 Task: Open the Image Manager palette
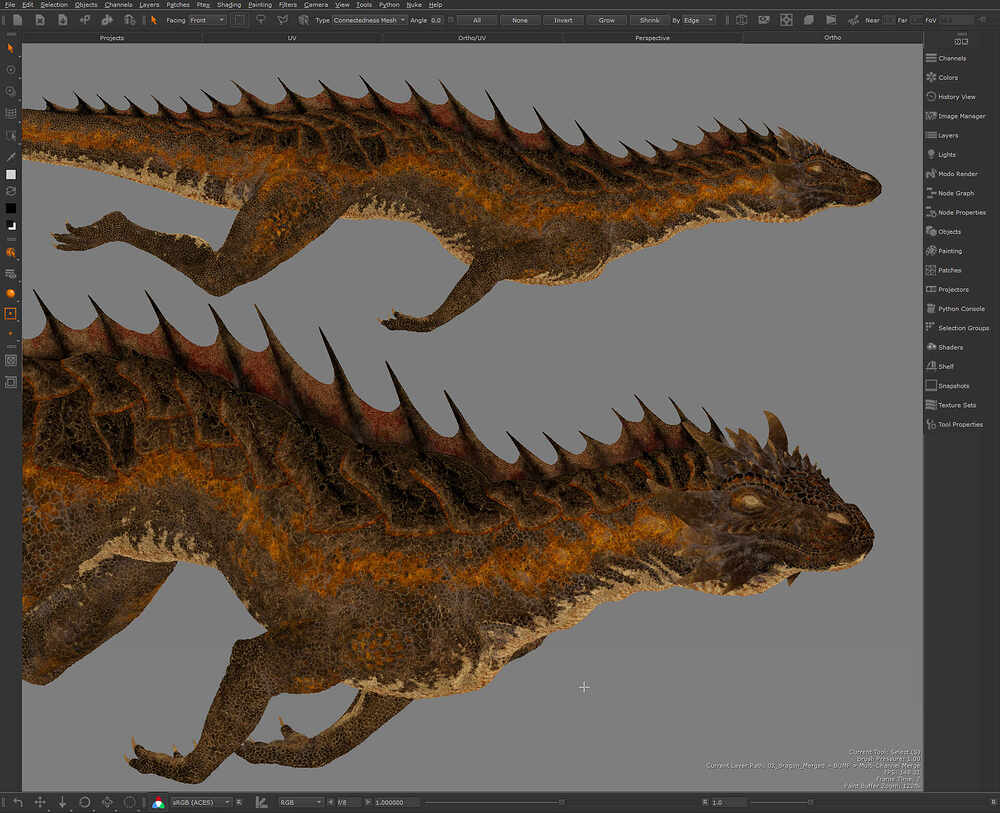pyautogui.click(x=955, y=116)
